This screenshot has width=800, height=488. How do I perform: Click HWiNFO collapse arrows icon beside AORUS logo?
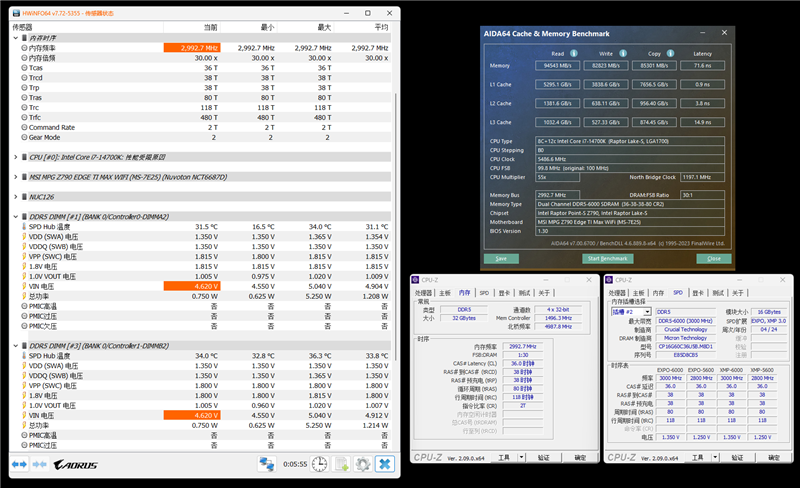(39, 464)
